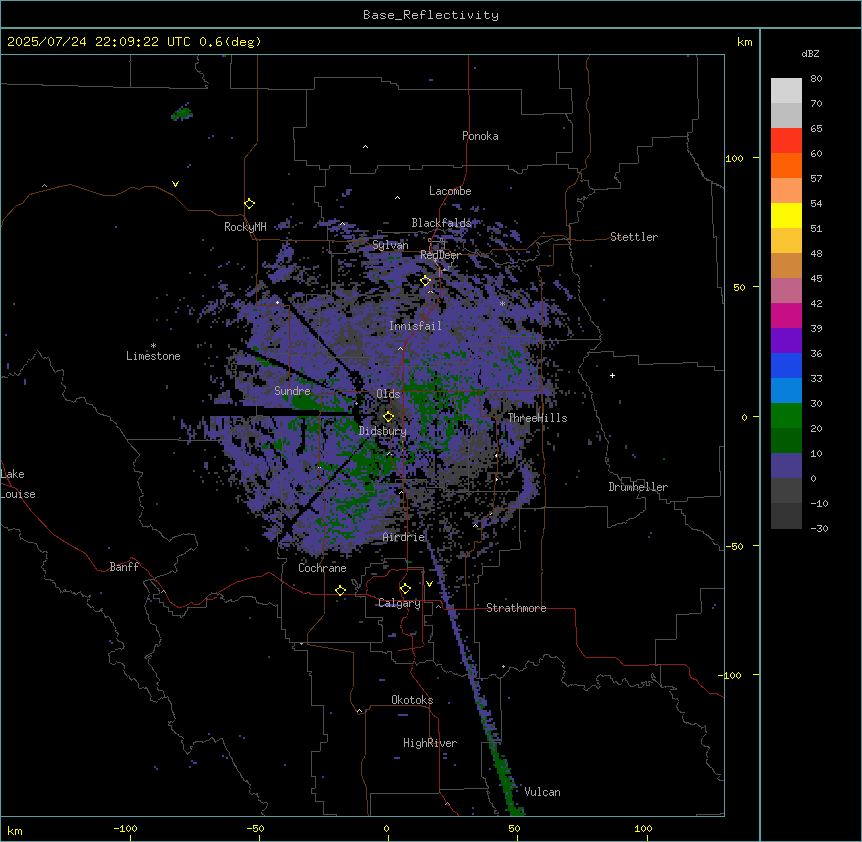Click the Strathmore label
The width and height of the screenshot is (862, 842).
click(516, 608)
